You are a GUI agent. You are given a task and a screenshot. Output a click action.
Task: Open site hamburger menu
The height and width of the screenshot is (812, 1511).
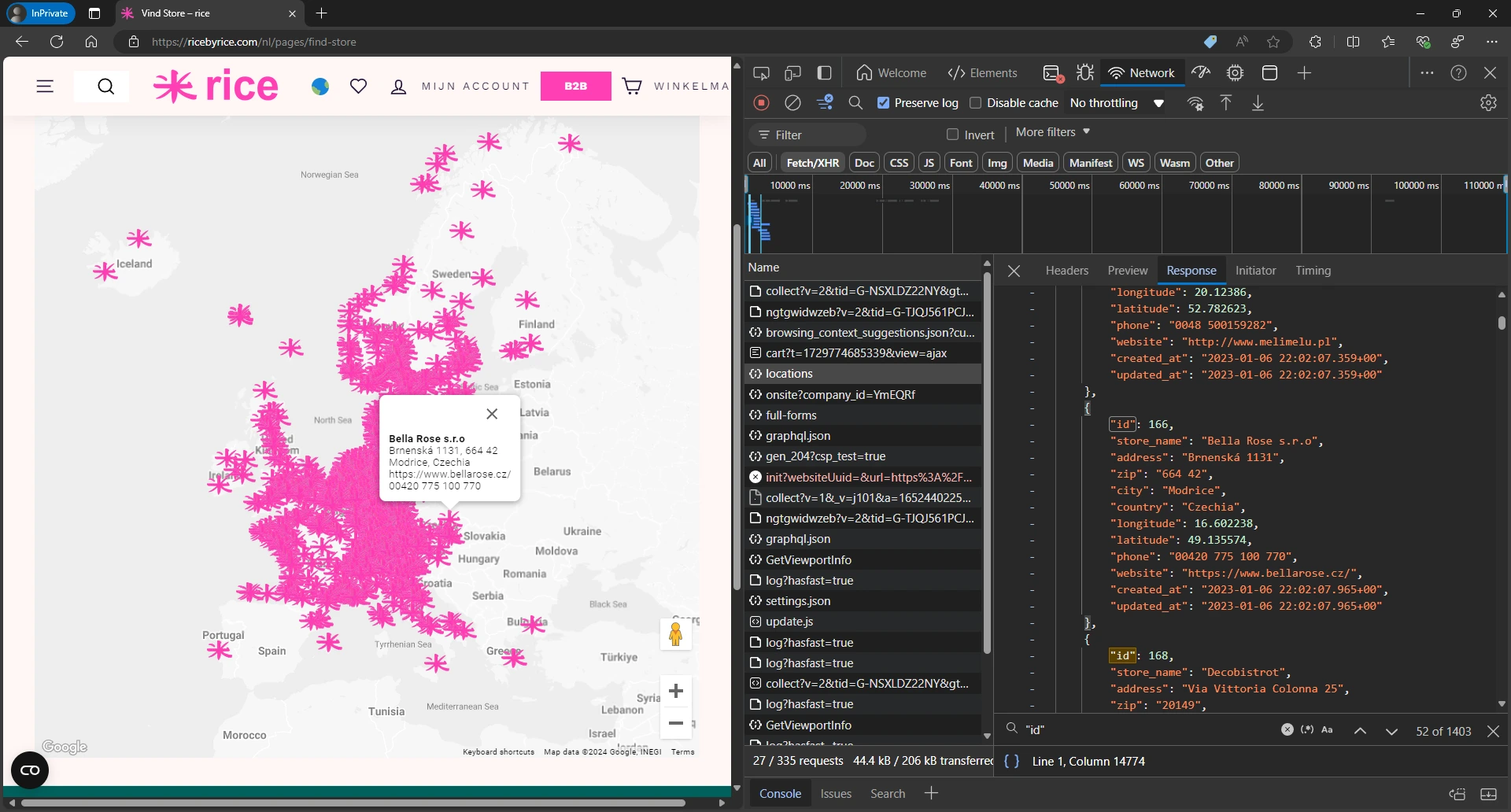click(45, 87)
